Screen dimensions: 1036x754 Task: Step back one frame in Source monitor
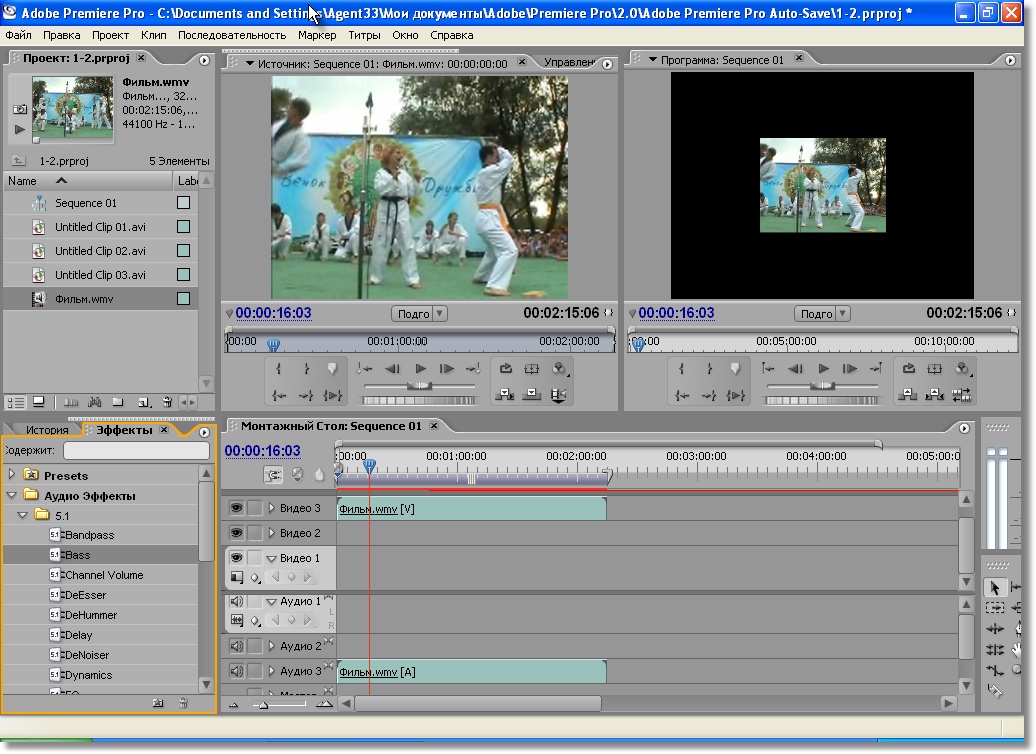392,369
